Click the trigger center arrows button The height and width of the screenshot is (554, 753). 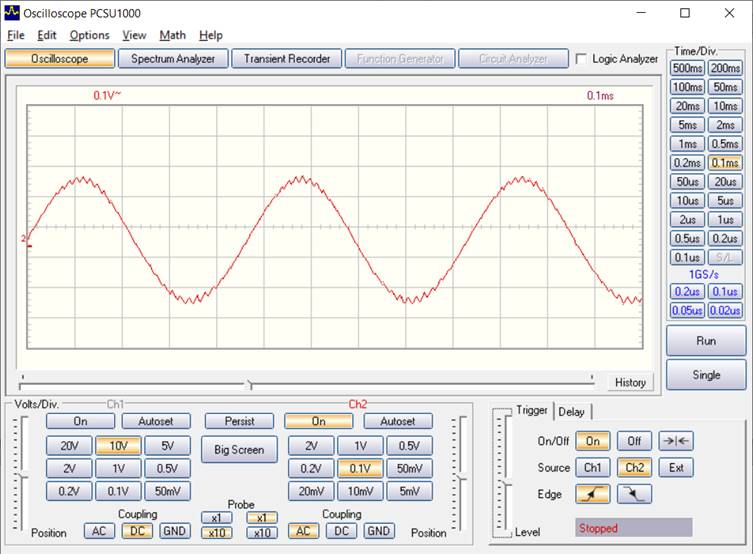click(676, 441)
